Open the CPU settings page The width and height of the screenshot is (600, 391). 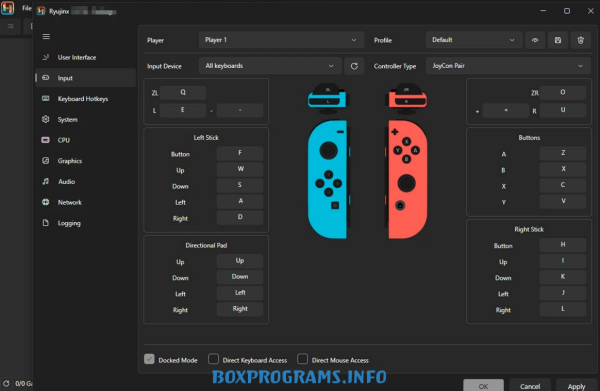click(85, 140)
